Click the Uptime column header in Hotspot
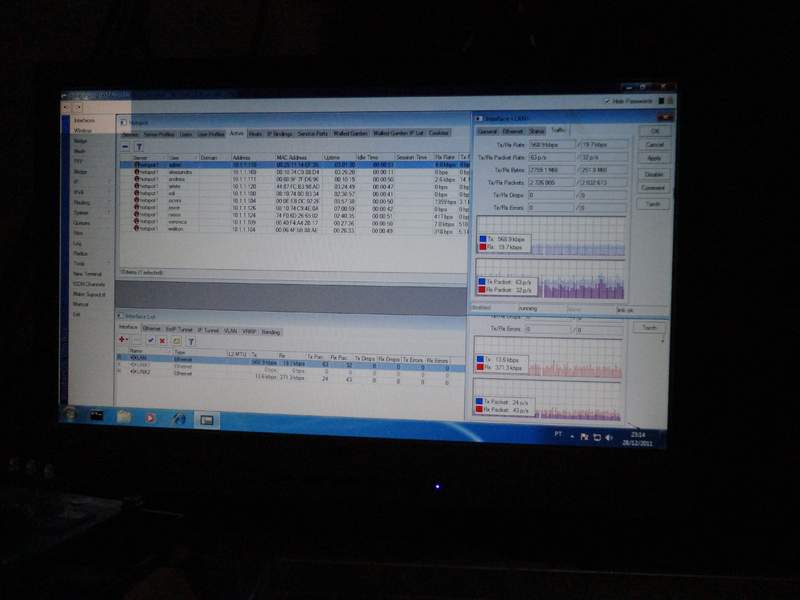 click(339, 157)
